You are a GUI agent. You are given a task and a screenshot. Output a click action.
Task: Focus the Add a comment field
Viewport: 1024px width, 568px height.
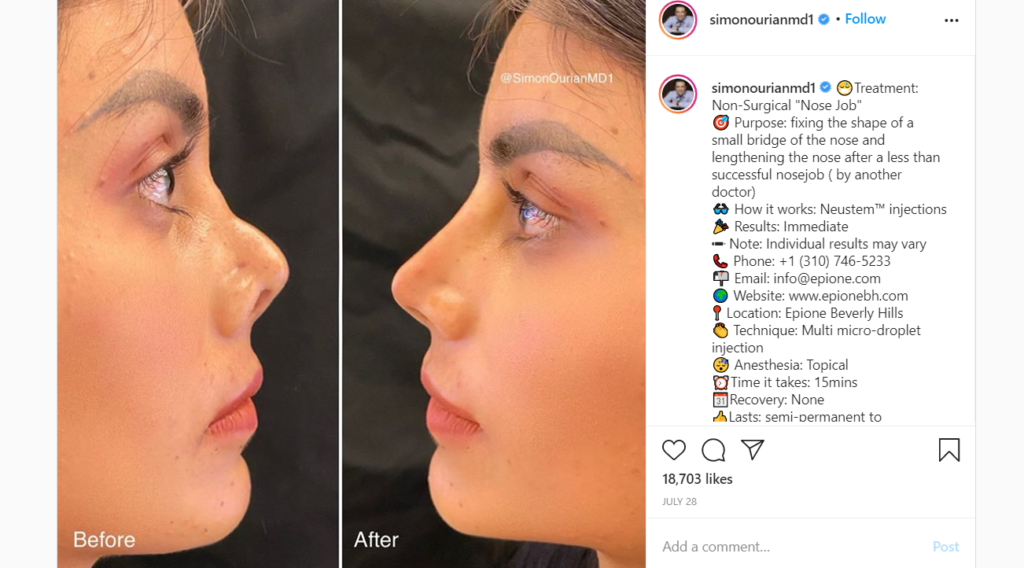tap(790, 546)
